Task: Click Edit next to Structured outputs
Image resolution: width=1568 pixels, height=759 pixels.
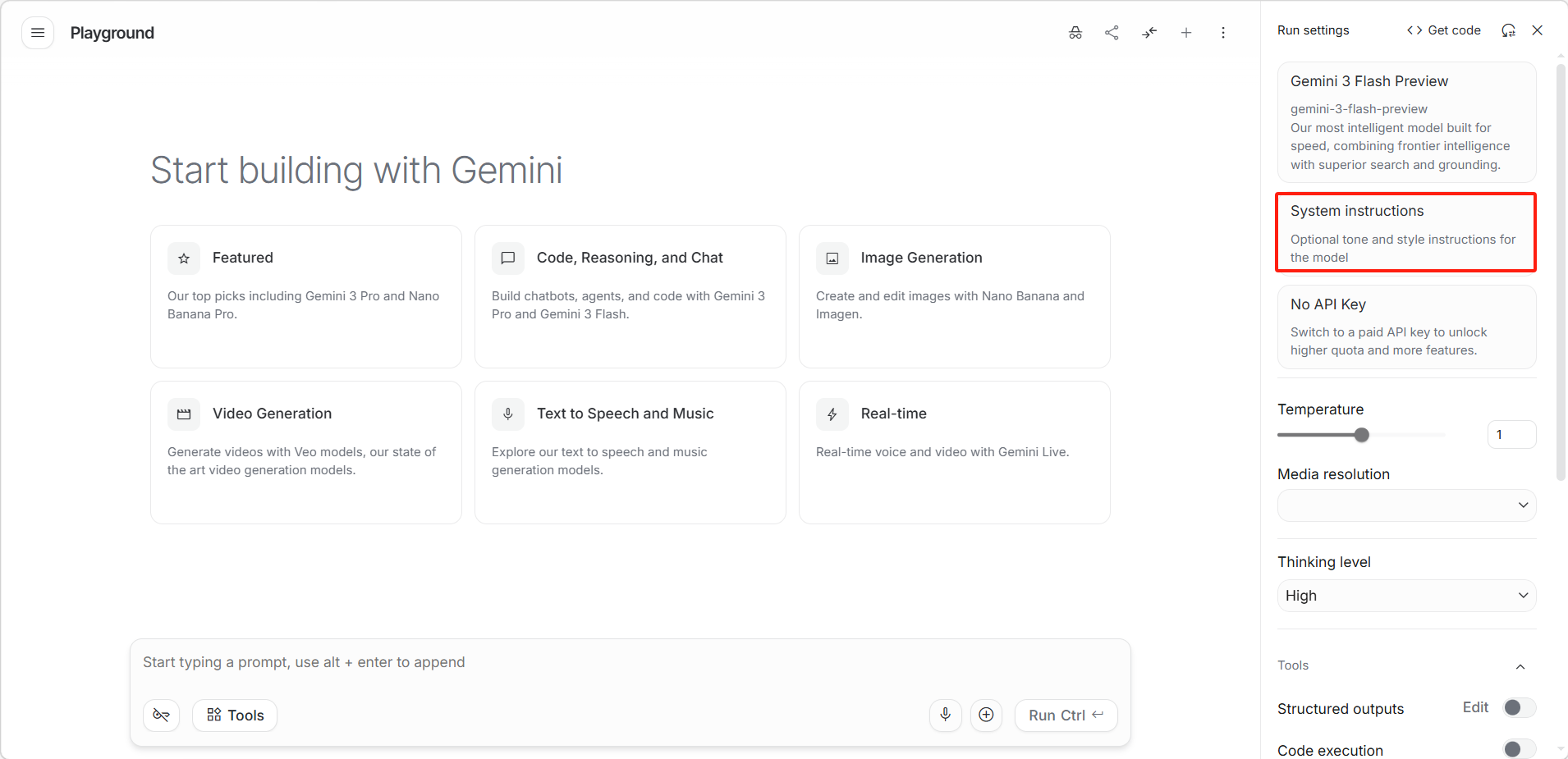Action: (x=1475, y=707)
